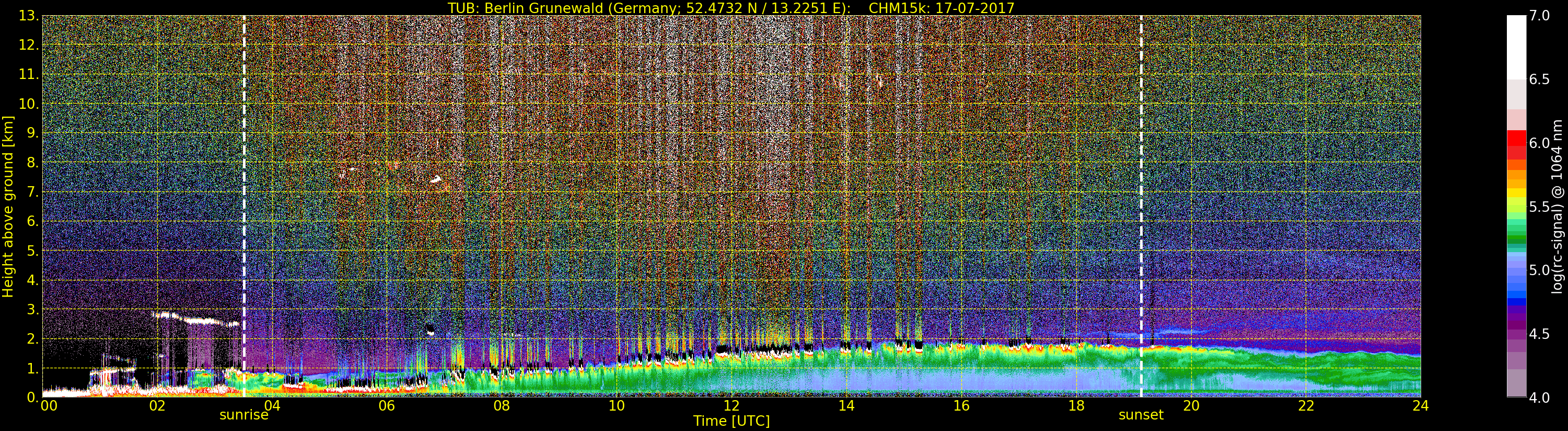The image size is (1568, 431).
Task: Click the 7.0 colorbar tick label
Action: point(1539,16)
